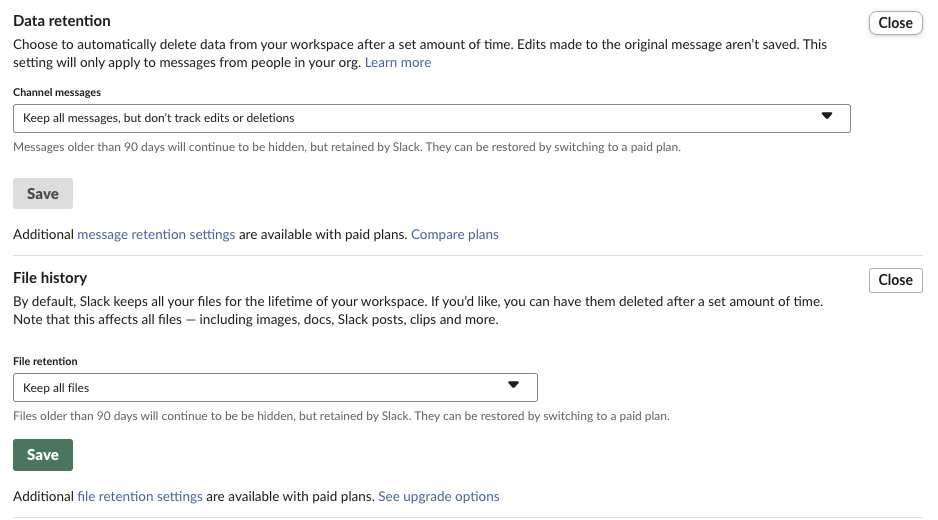938x520 pixels.
Task: Open the Channel messages dropdown
Action: [431, 118]
